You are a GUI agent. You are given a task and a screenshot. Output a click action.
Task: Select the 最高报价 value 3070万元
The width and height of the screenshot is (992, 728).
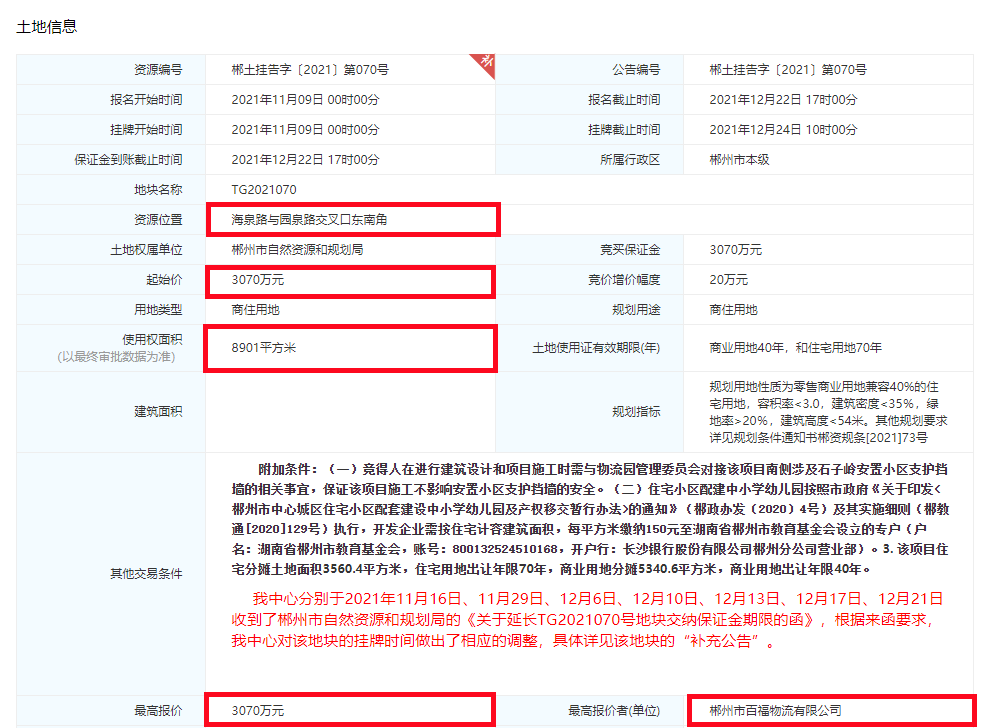pos(257,711)
